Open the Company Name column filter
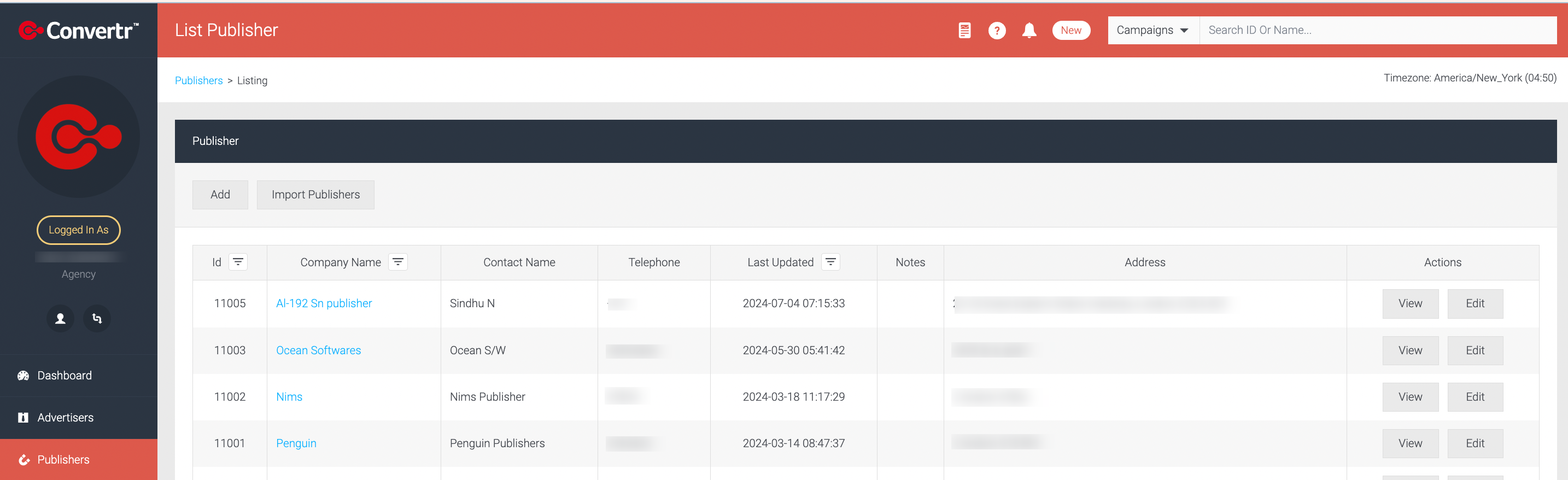1568x480 pixels. tap(398, 262)
